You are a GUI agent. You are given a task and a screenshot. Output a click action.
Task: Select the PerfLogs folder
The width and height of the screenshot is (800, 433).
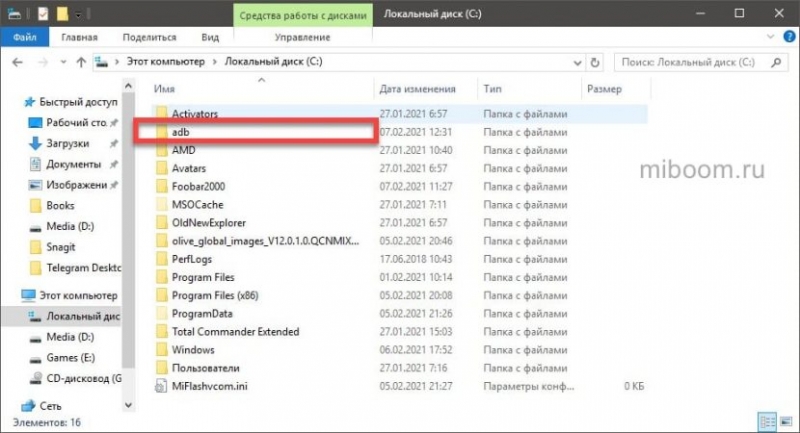point(191,259)
